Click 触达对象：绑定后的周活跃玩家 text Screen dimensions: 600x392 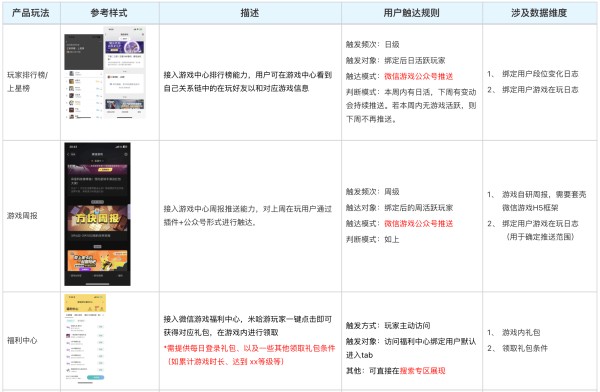click(399, 208)
